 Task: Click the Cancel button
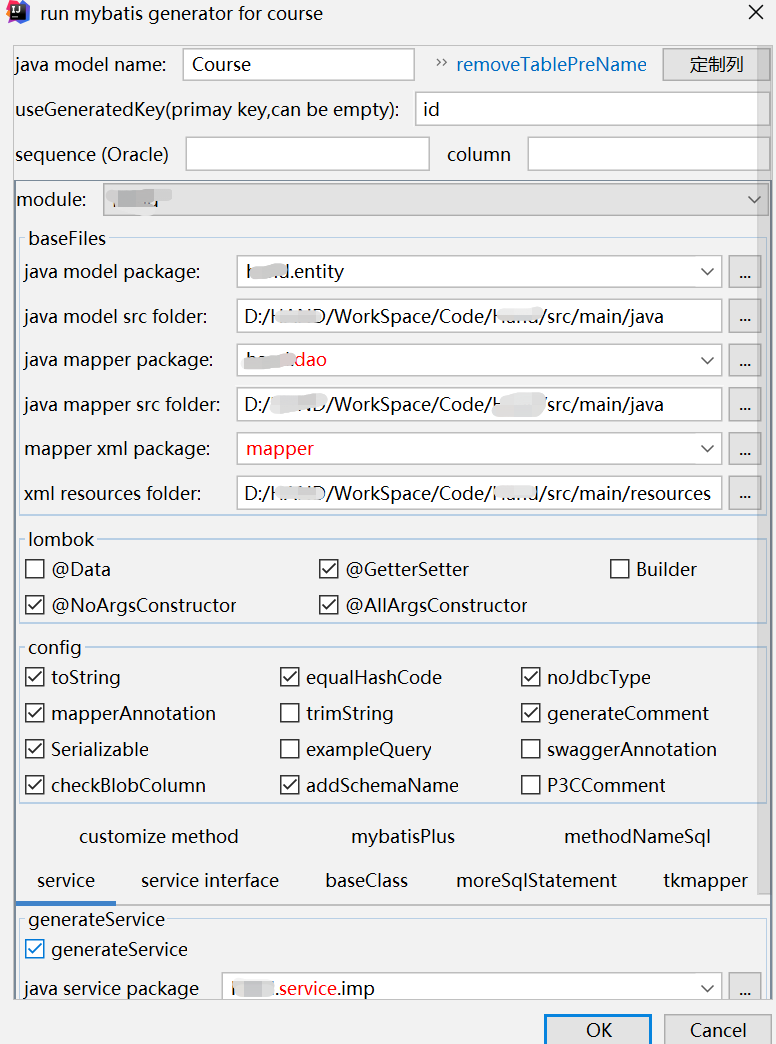pos(717,1029)
